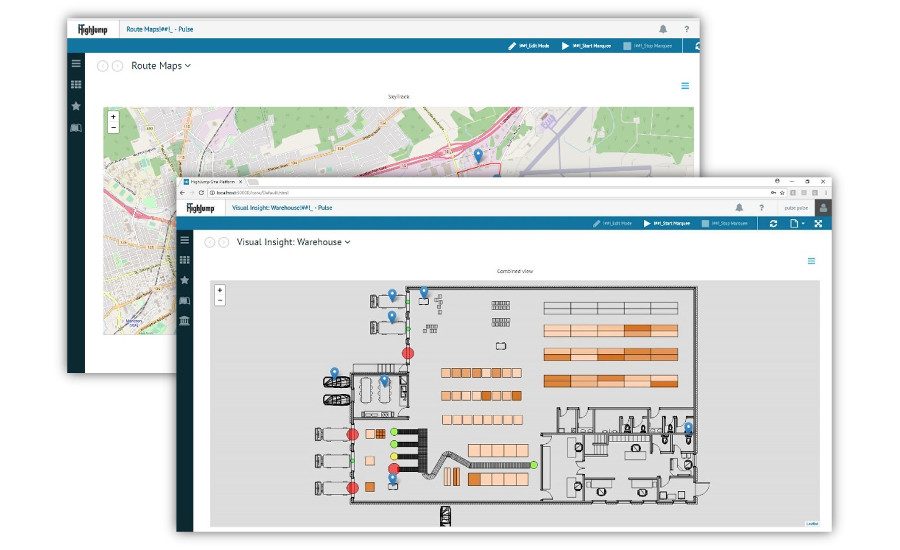Open apps grid icon in Visual Insight sidebar

pyautogui.click(x=184, y=260)
